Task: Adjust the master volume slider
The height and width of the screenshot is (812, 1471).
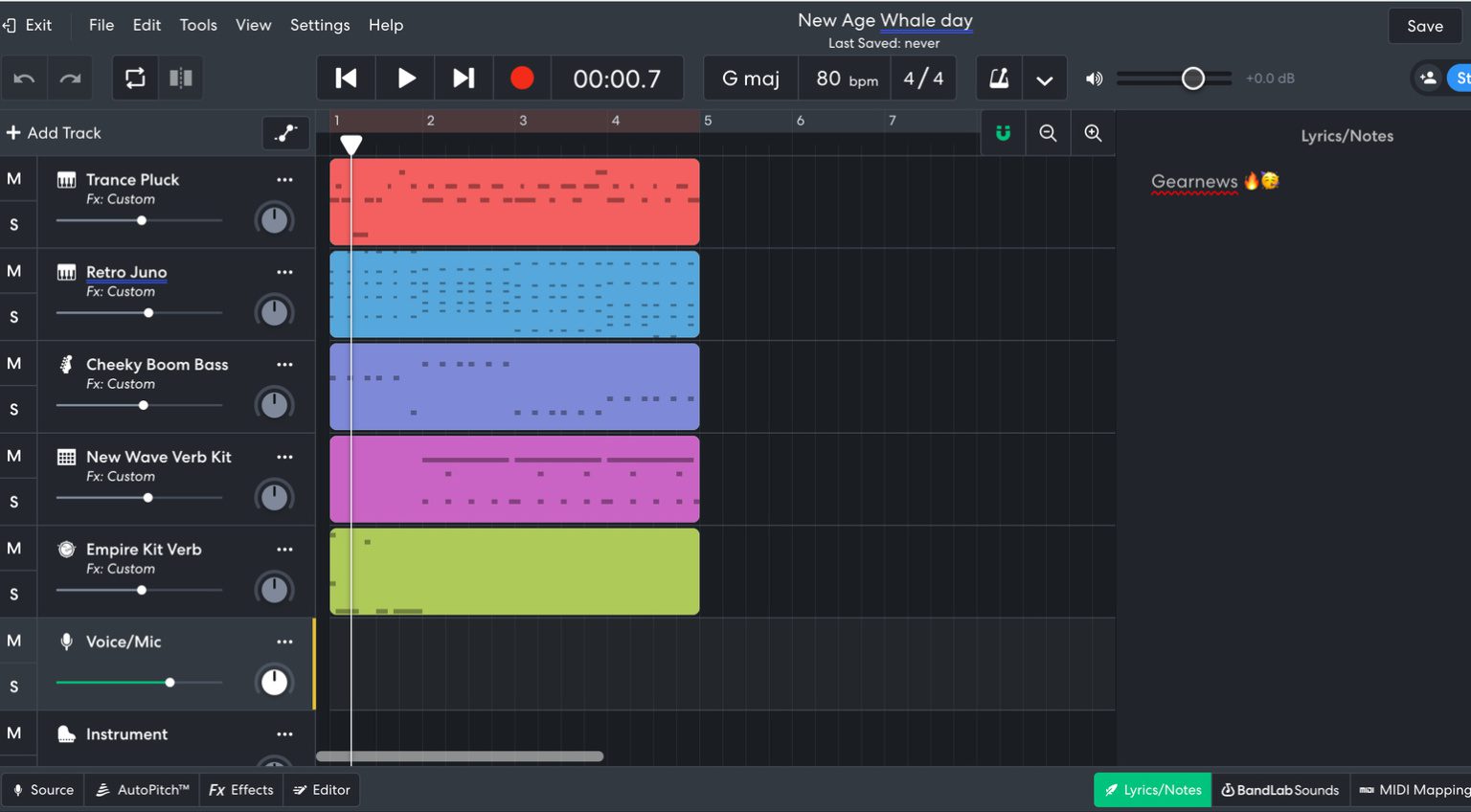Action: (x=1191, y=78)
